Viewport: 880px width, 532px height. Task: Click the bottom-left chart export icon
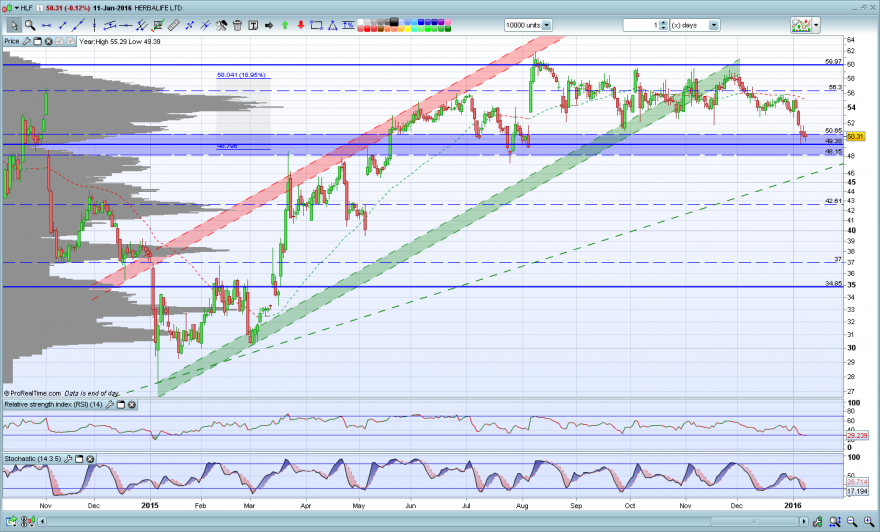[11, 522]
